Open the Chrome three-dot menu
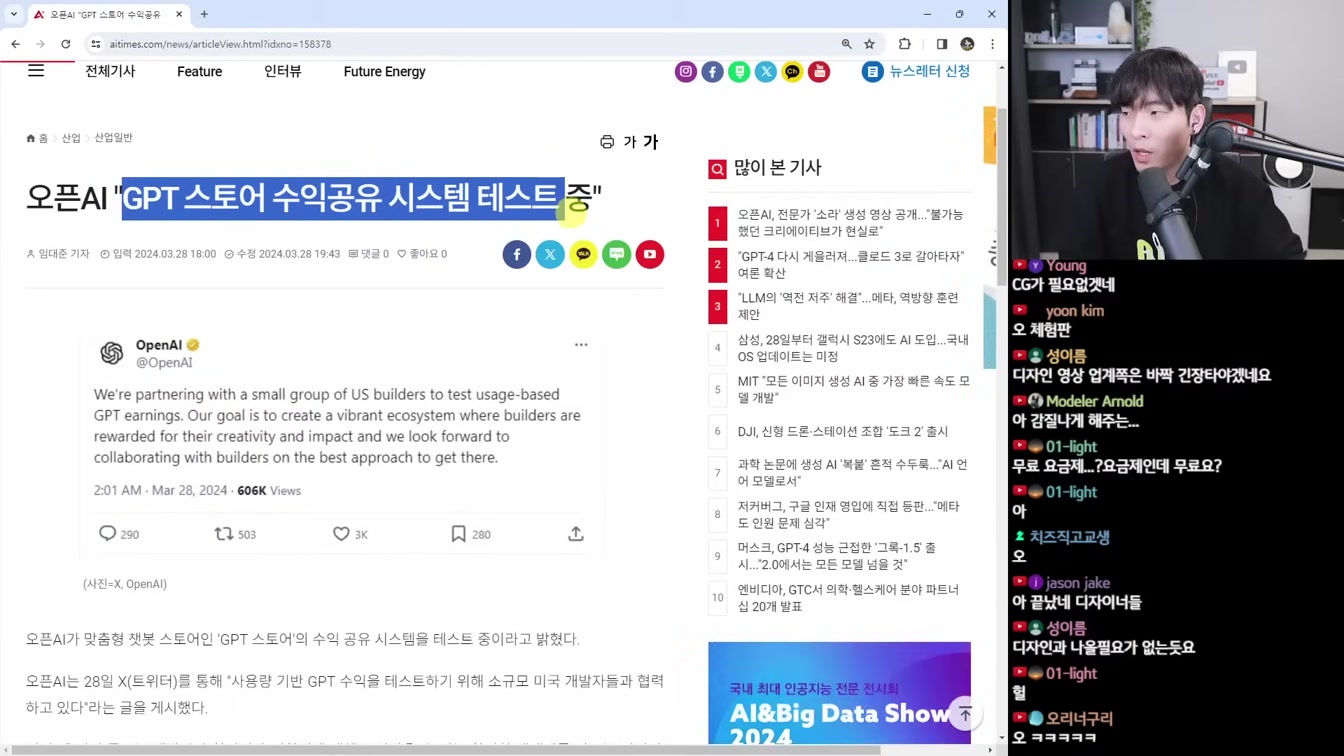 992,44
